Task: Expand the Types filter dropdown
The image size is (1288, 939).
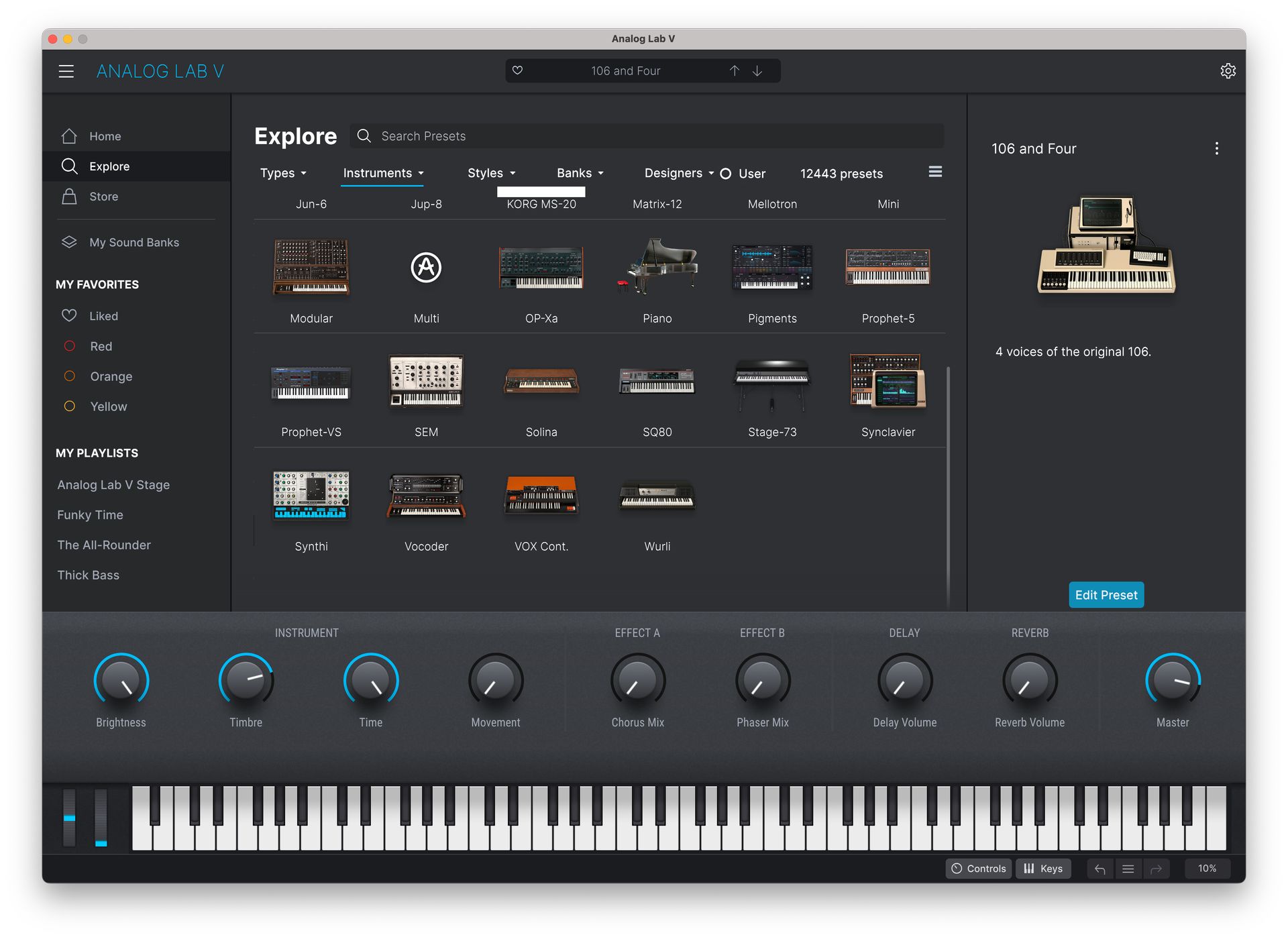Action: coord(283,173)
